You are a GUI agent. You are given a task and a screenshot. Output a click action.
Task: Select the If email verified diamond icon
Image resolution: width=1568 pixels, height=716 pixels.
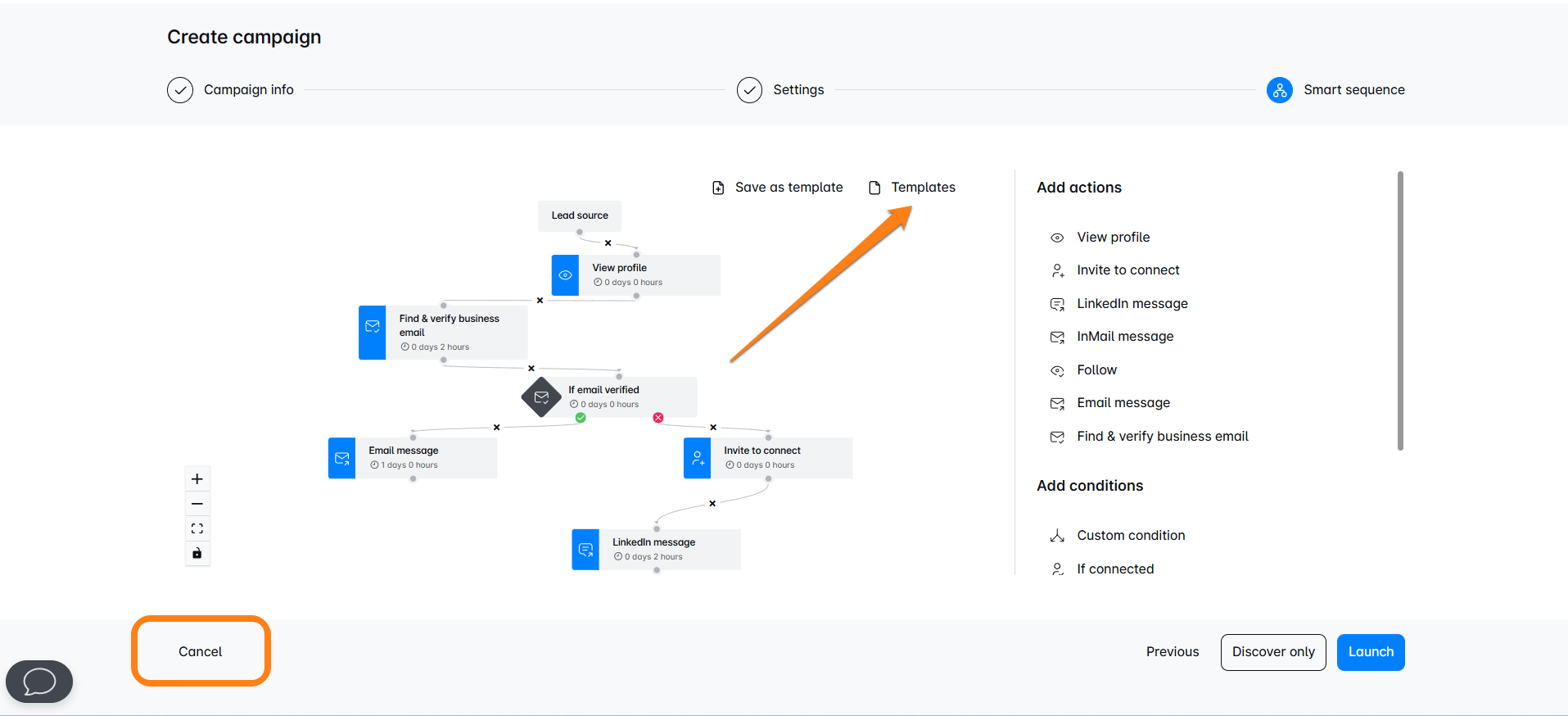point(541,397)
